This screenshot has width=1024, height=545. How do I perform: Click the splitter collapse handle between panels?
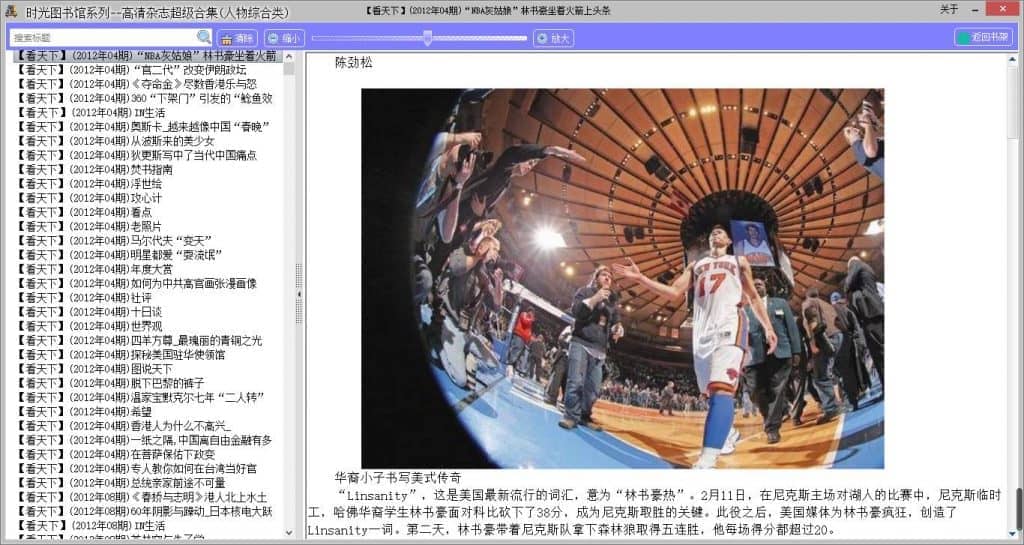[298, 292]
